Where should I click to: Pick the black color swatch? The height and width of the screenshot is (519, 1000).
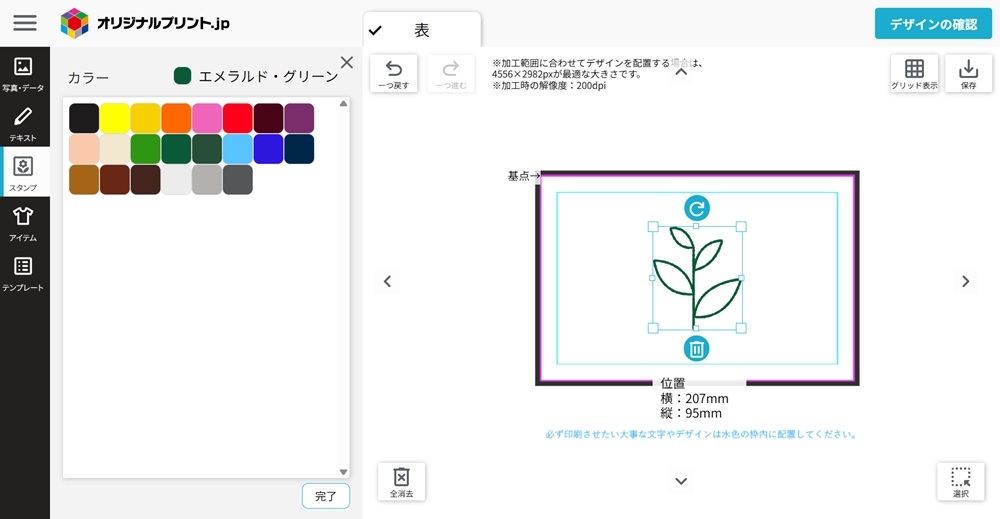84,118
